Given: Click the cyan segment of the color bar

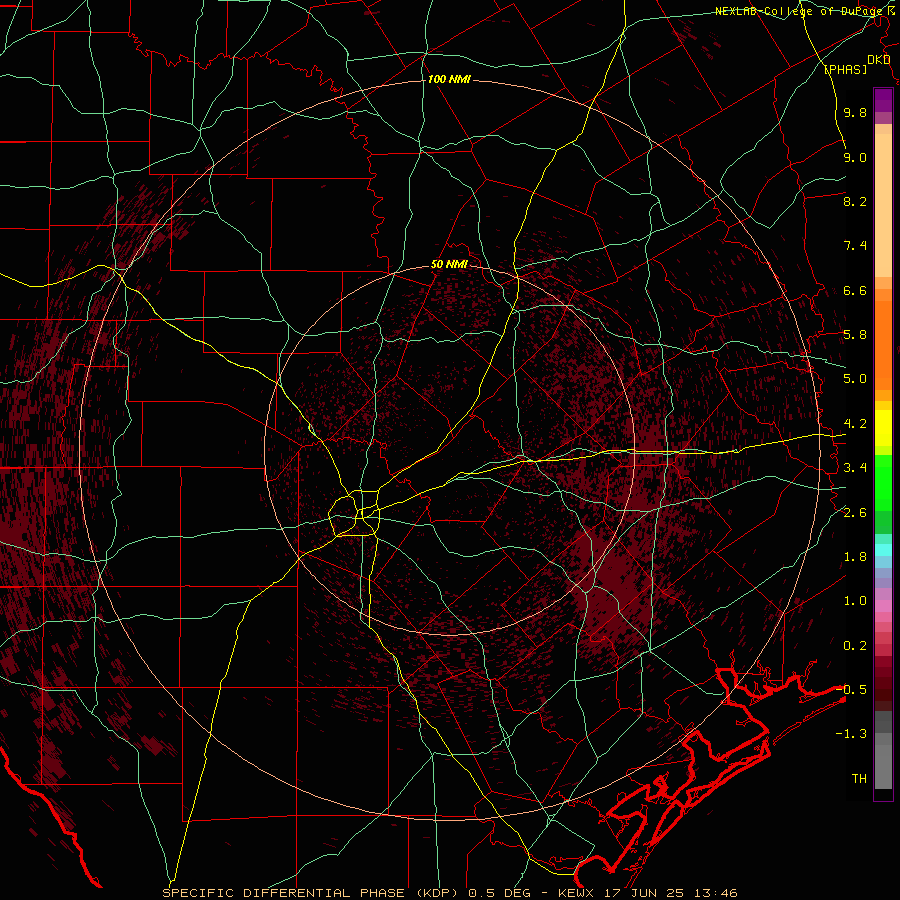Looking at the screenshot, I should (x=883, y=550).
